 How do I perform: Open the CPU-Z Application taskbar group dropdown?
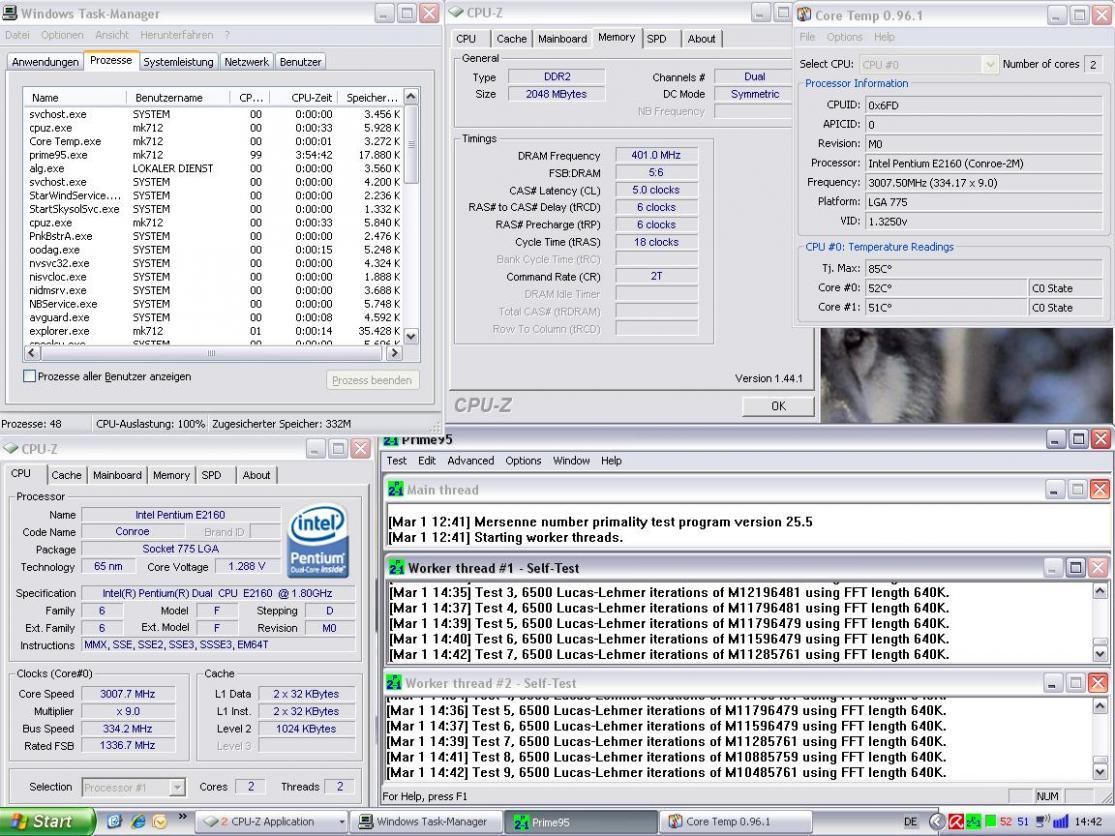pyautogui.click(x=341, y=822)
